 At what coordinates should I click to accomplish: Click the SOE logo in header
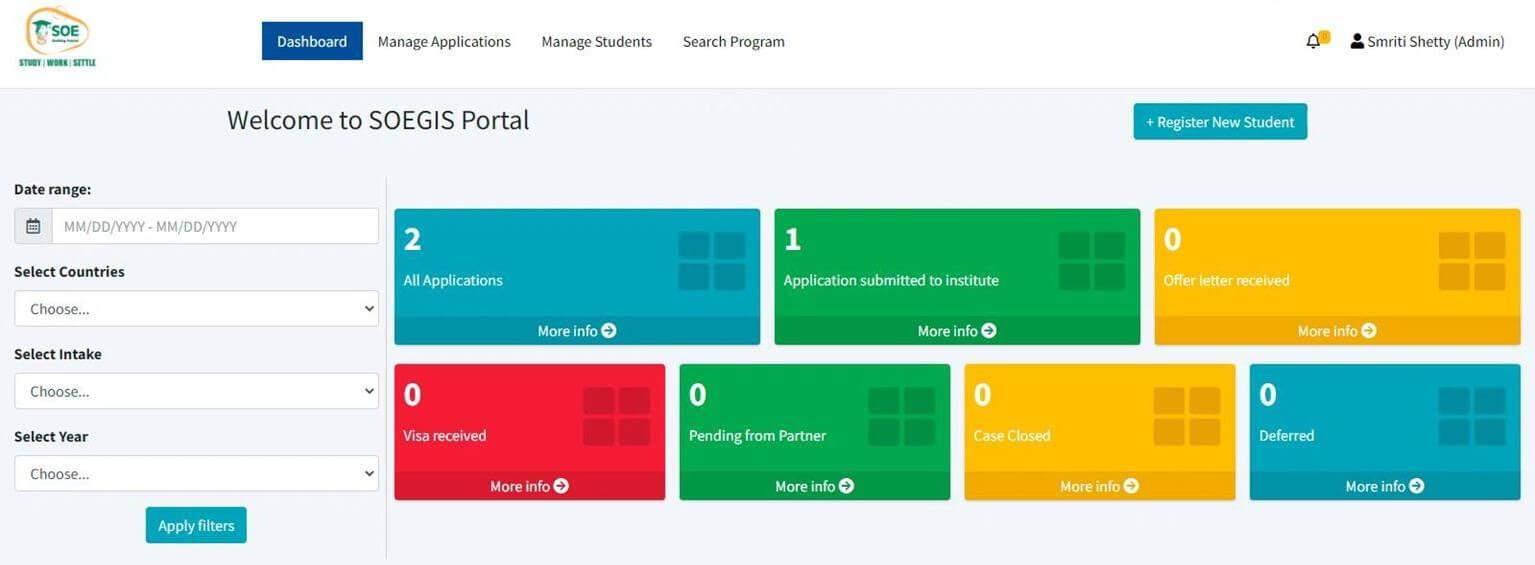tap(58, 39)
